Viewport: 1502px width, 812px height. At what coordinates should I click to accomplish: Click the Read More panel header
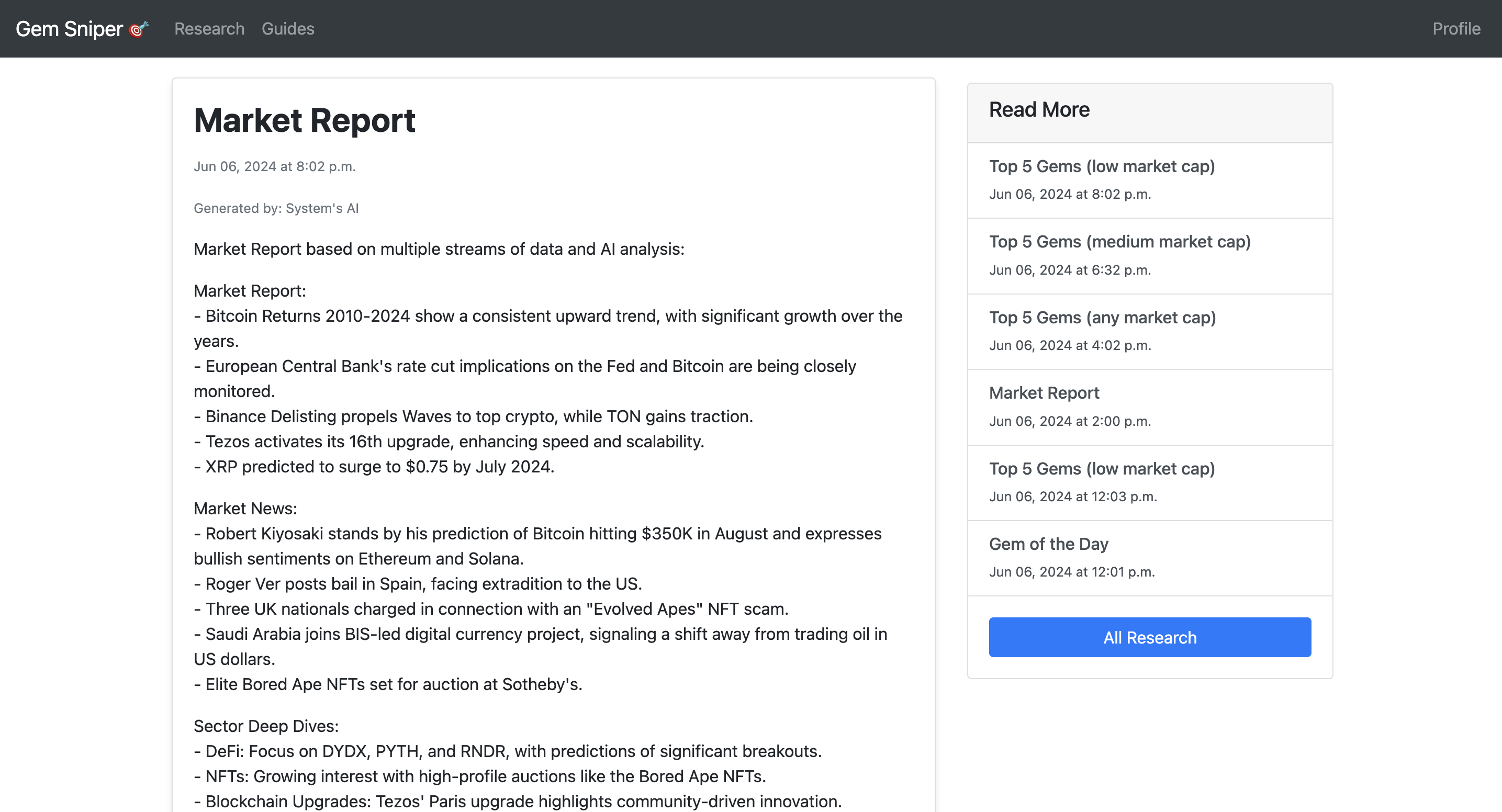tap(1039, 109)
